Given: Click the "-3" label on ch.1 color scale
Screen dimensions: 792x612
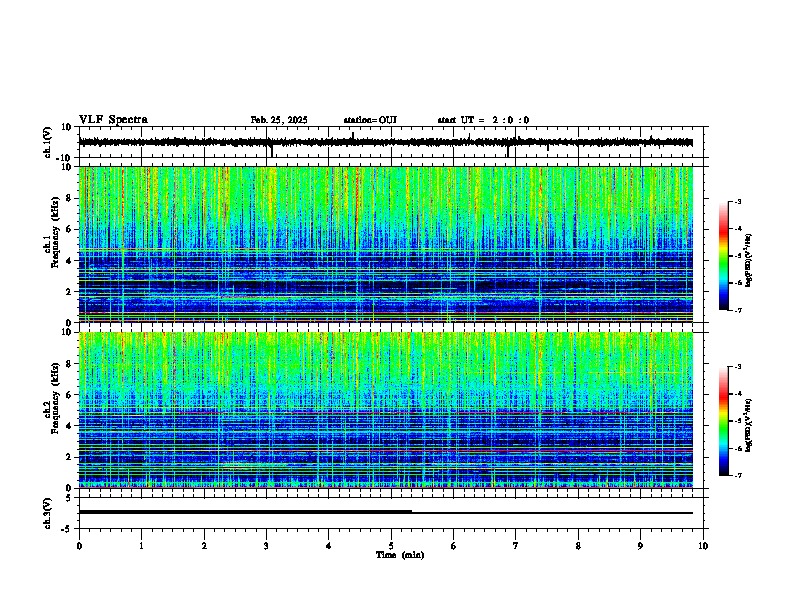Looking at the screenshot, I should (737, 201).
